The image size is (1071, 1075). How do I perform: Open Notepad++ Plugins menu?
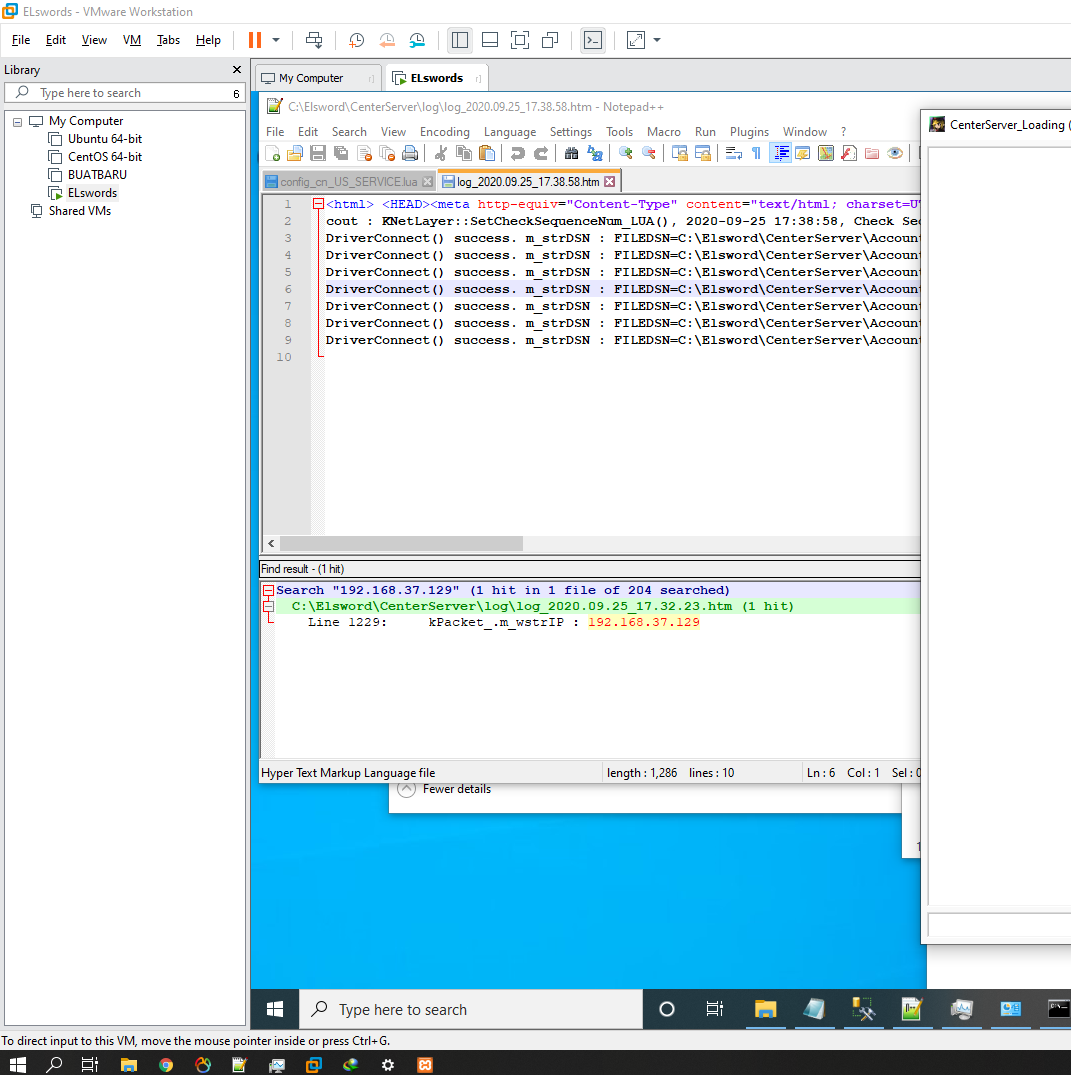point(749,132)
